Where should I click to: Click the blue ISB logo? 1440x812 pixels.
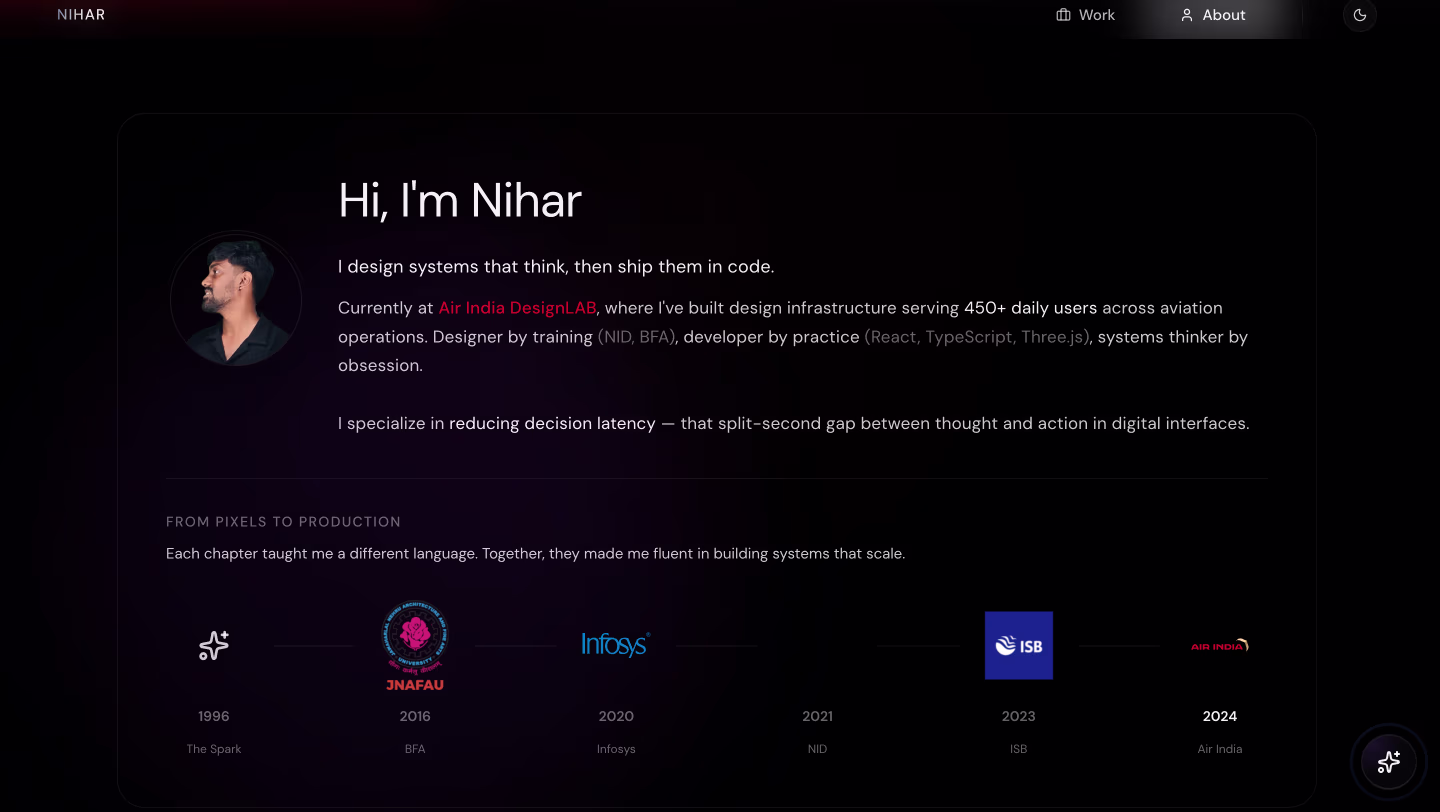click(x=1018, y=645)
